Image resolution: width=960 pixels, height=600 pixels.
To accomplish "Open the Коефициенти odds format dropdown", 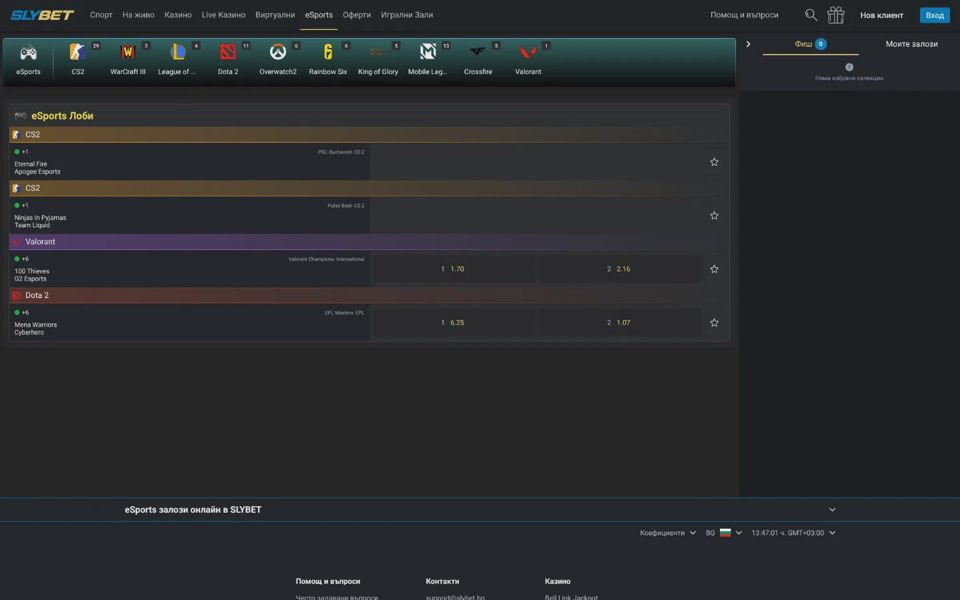I will (668, 533).
